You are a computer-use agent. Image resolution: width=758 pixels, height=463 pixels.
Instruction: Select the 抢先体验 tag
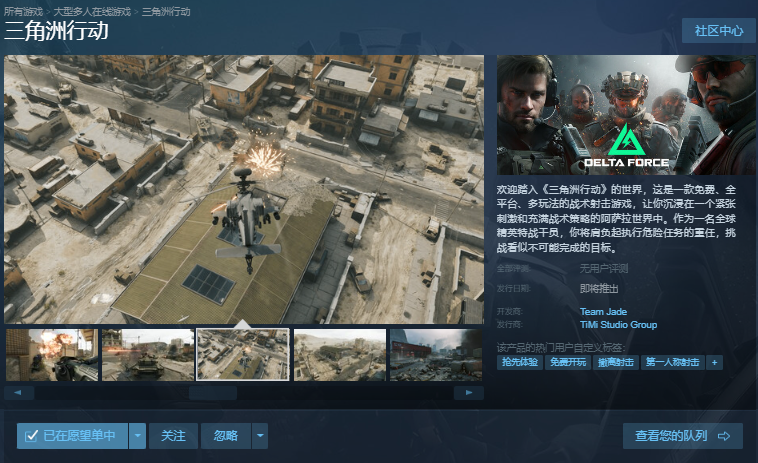point(520,362)
